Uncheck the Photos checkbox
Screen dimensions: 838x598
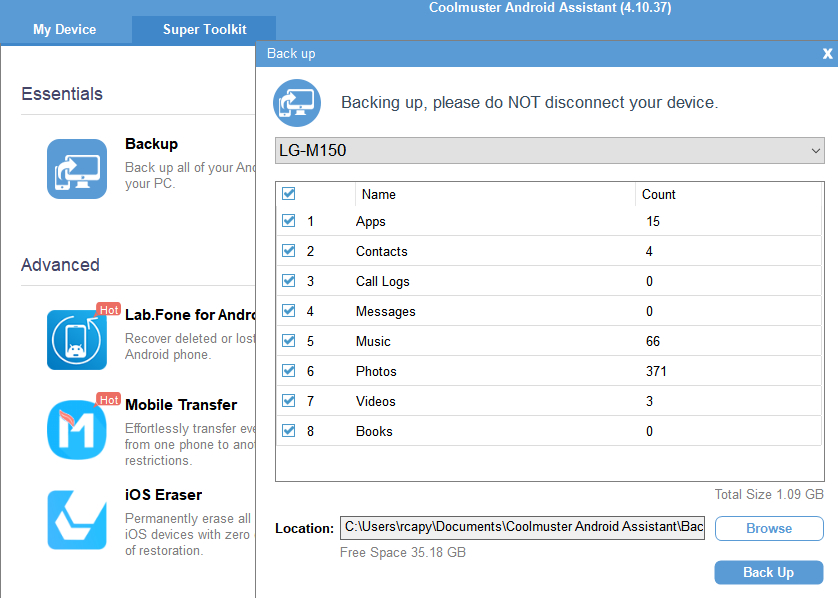(289, 370)
